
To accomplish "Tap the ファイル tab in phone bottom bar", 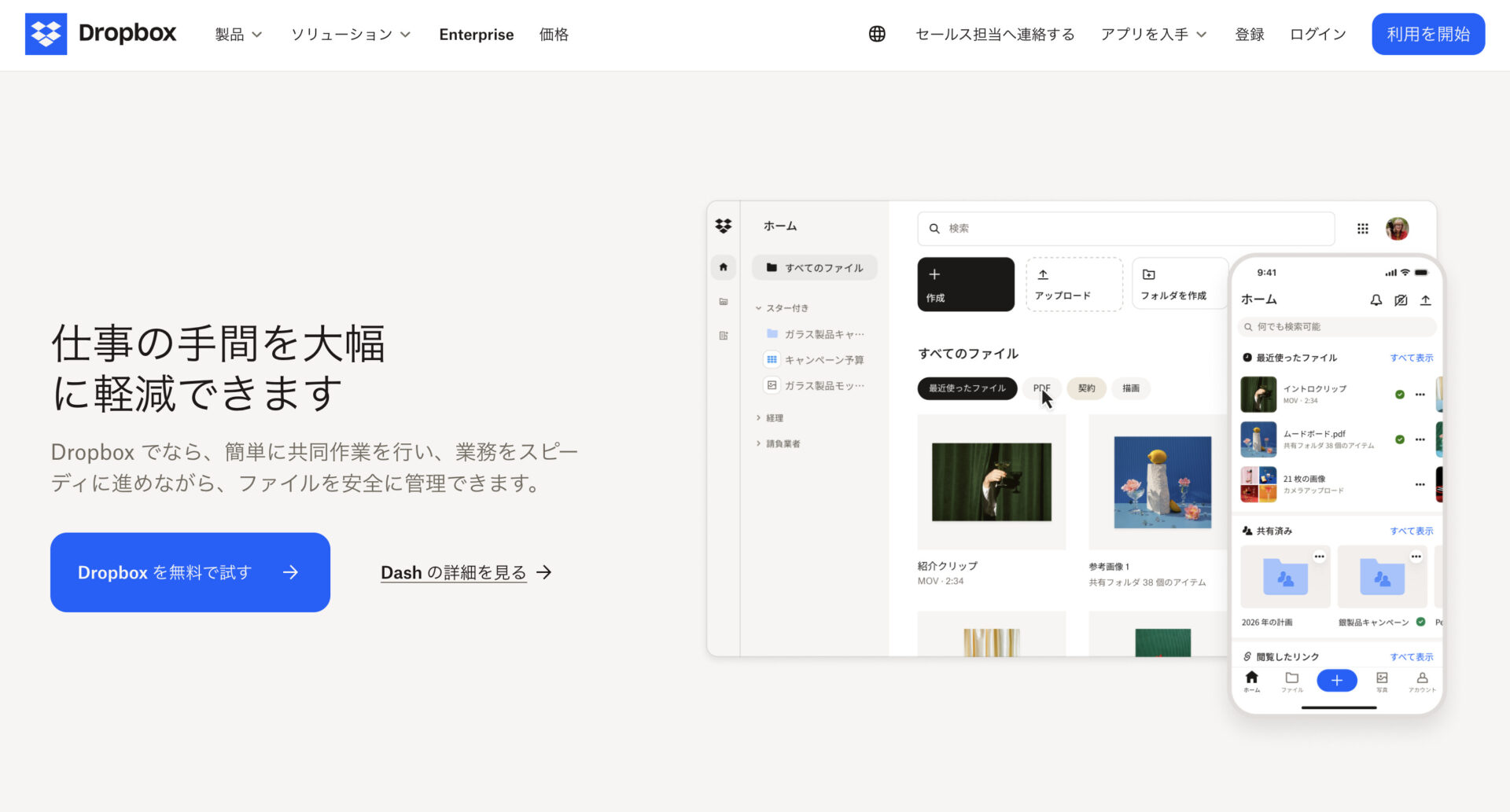I will [1292, 682].
